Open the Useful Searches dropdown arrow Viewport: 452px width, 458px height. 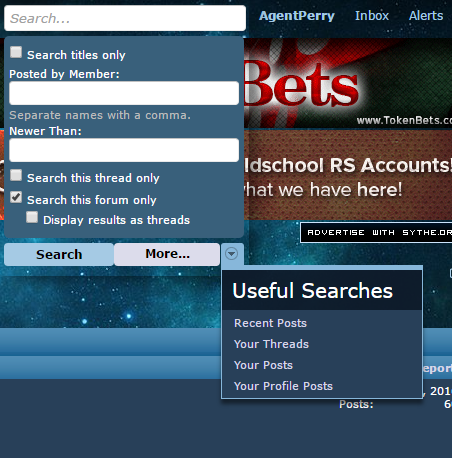tap(232, 254)
